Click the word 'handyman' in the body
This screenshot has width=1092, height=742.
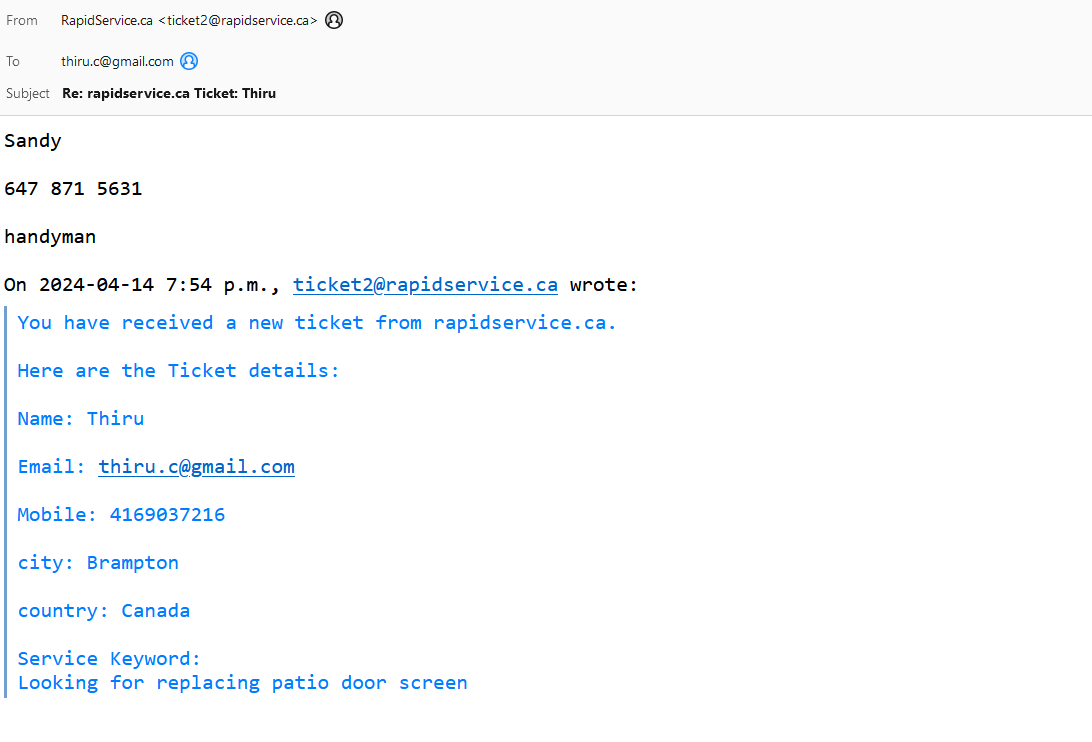click(50, 237)
